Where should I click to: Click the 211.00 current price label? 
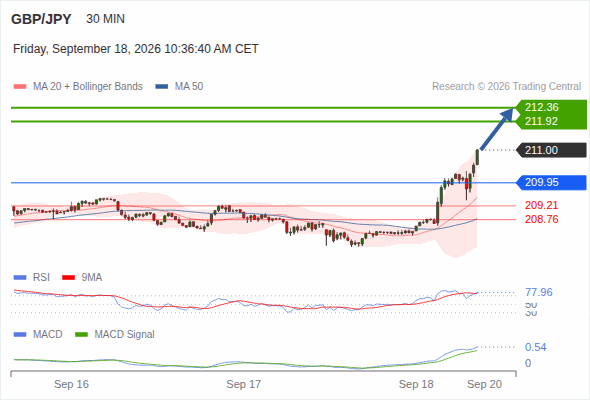(x=542, y=150)
